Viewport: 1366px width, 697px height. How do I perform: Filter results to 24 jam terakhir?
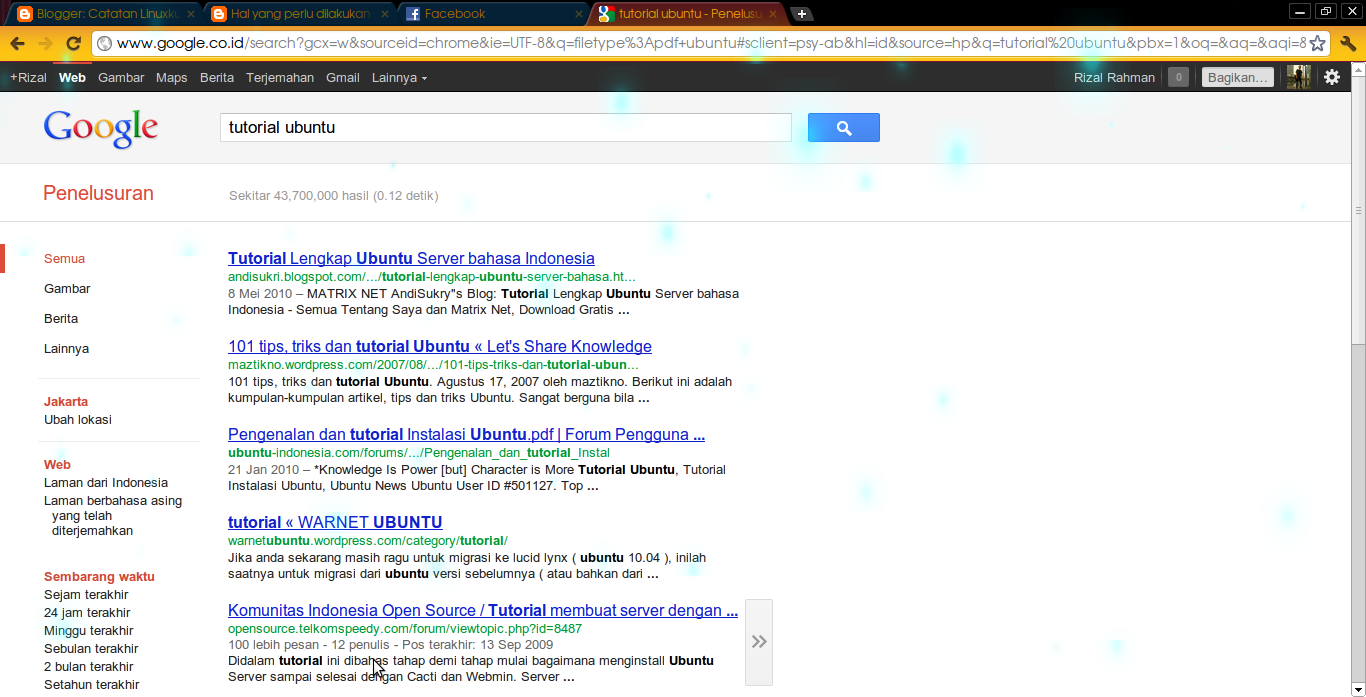tap(87, 613)
